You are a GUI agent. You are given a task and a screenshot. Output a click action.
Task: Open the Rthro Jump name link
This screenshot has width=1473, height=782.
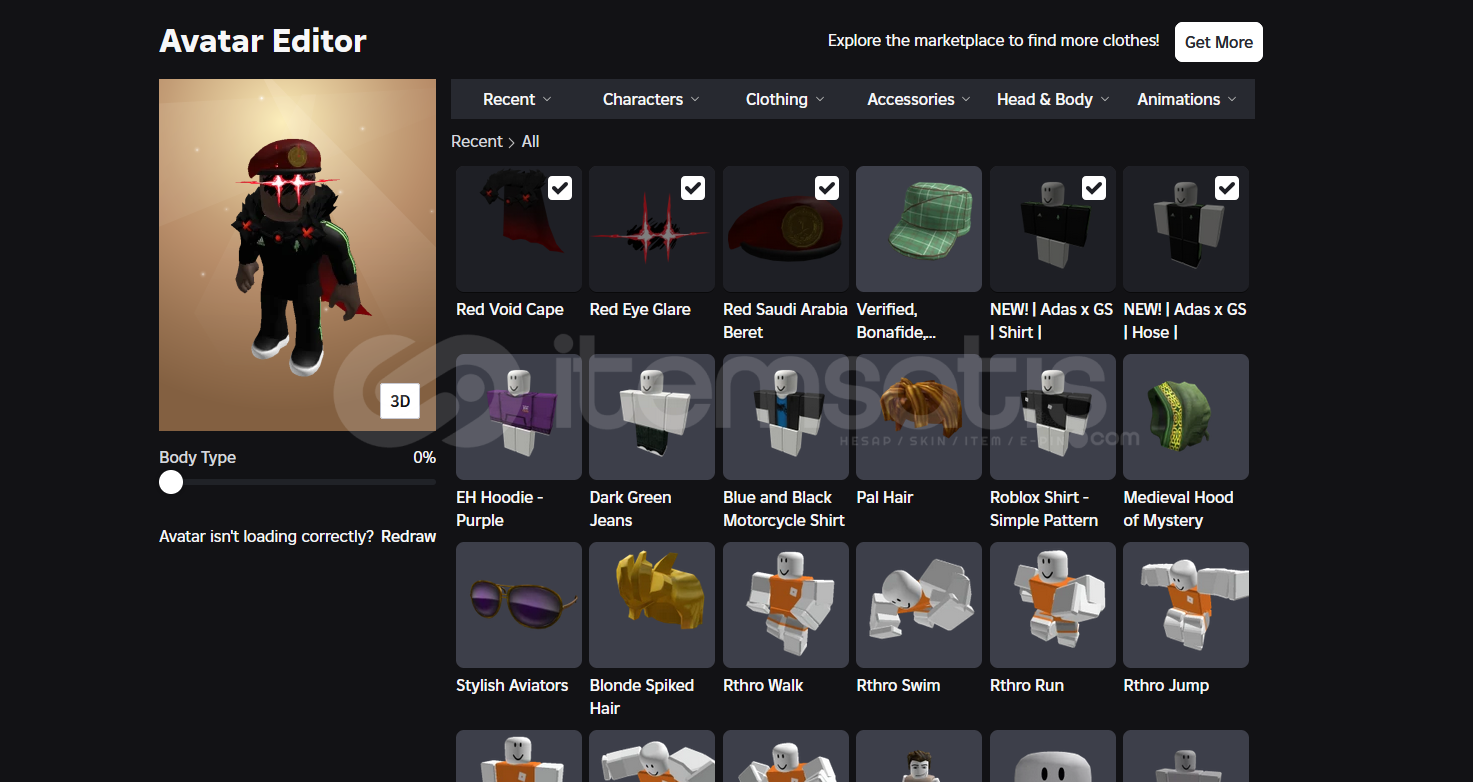pos(1166,685)
